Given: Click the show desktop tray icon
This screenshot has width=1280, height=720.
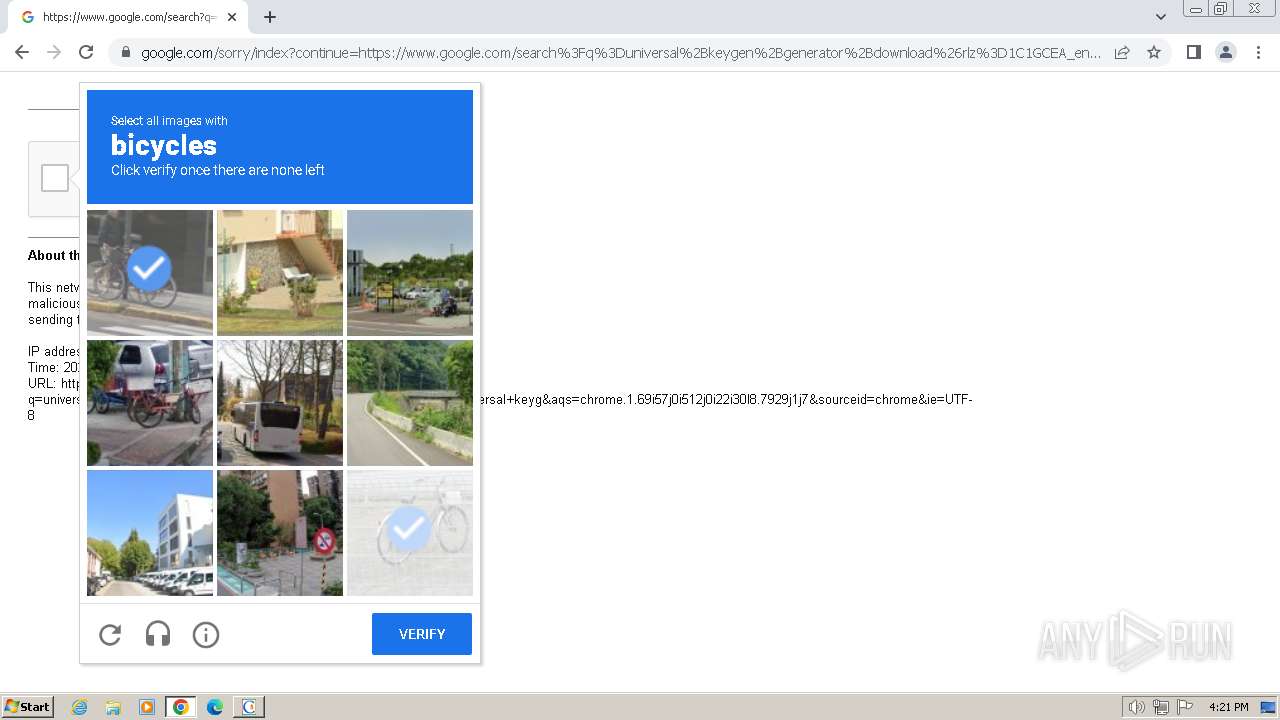Looking at the screenshot, I should point(1269,707).
